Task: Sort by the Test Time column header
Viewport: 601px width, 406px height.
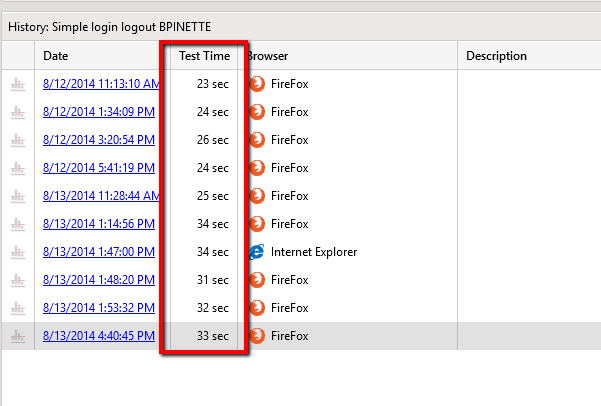Action: [203, 56]
